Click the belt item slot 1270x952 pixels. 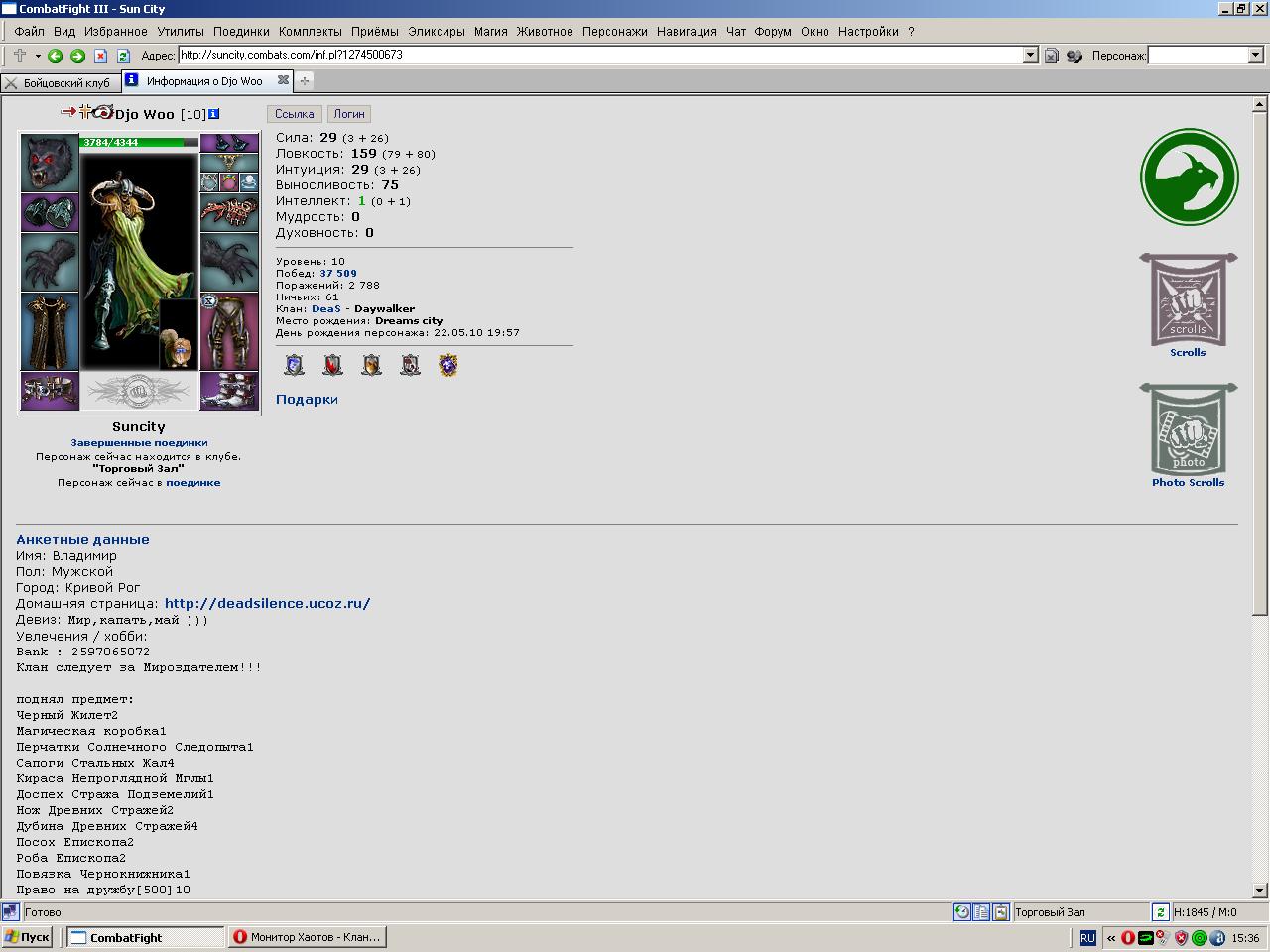click(50, 391)
